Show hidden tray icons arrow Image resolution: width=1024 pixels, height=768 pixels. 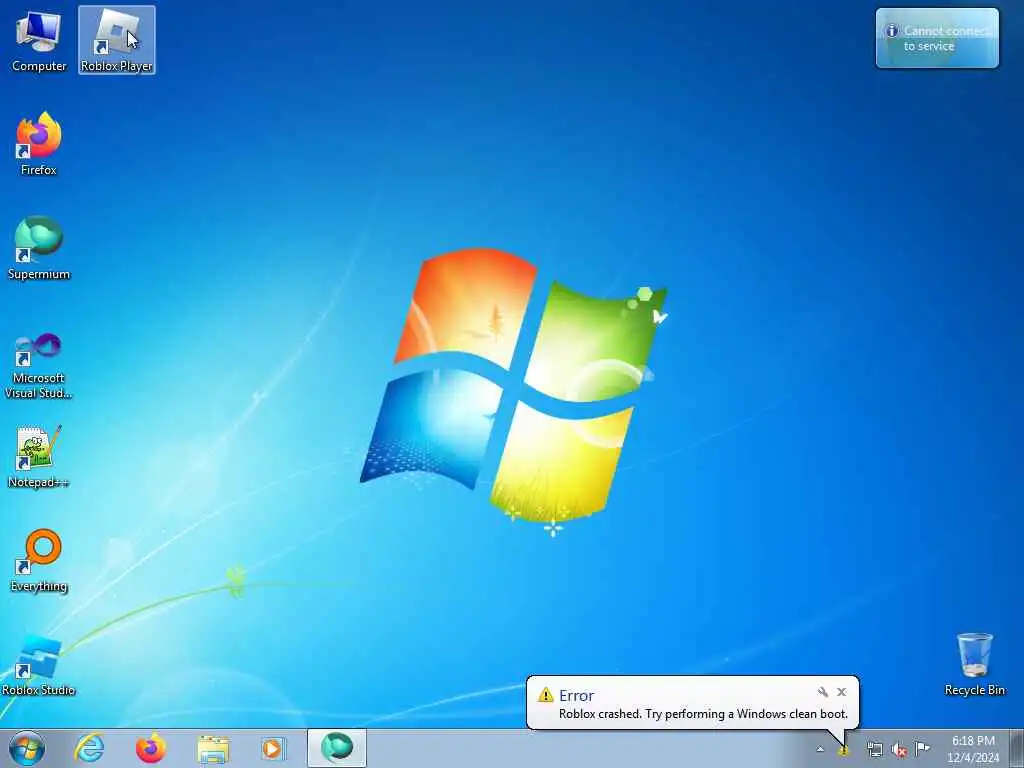click(x=820, y=749)
